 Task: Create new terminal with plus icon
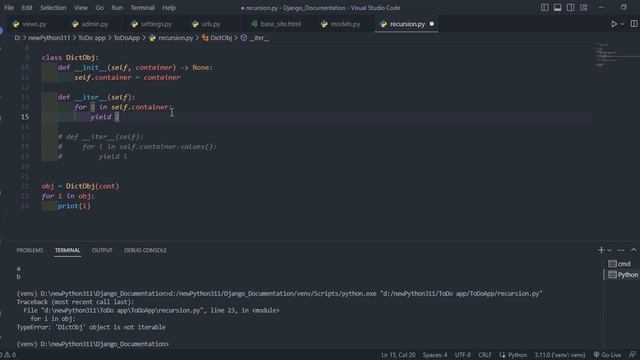601,250
